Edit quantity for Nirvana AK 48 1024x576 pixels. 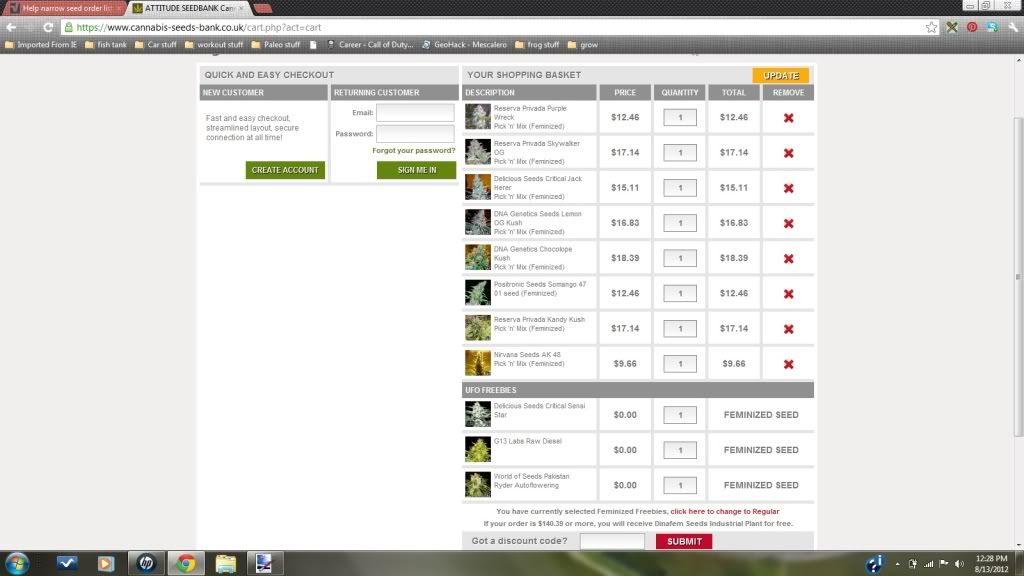pos(680,364)
